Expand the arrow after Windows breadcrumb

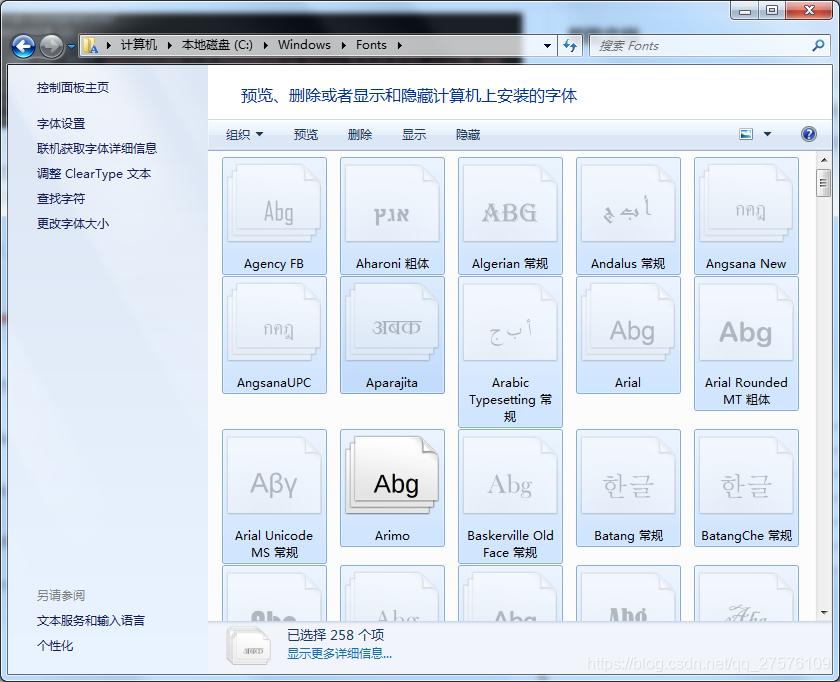click(x=343, y=46)
